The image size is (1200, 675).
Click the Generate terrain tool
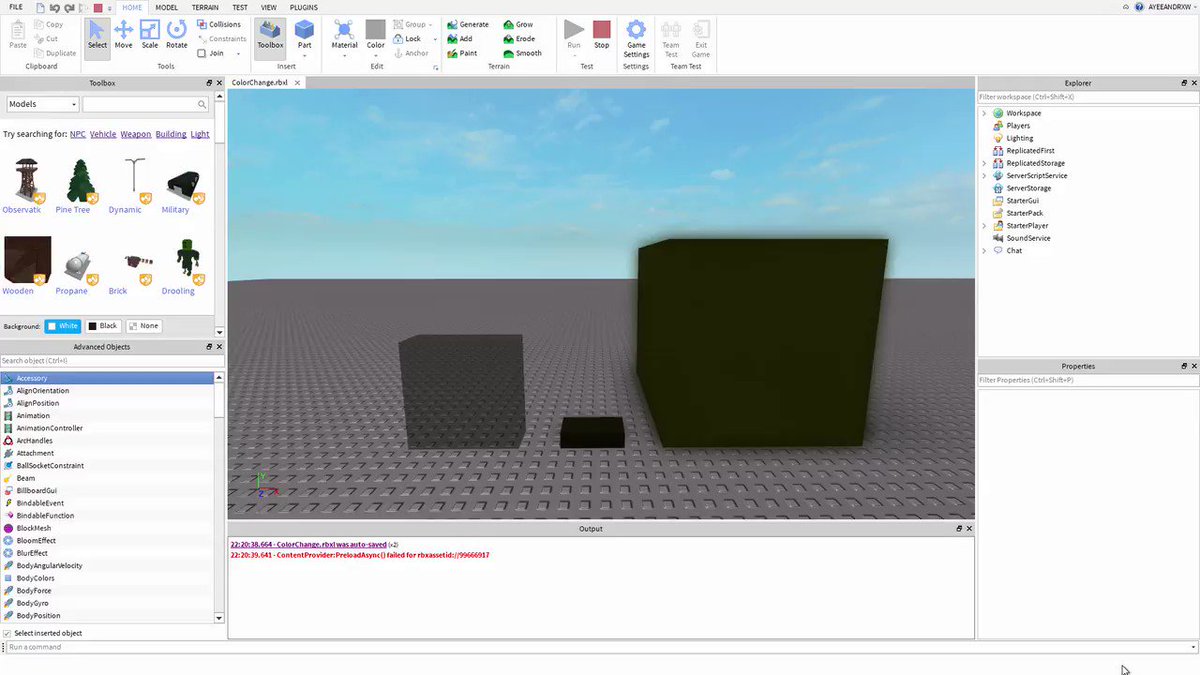(x=467, y=24)
